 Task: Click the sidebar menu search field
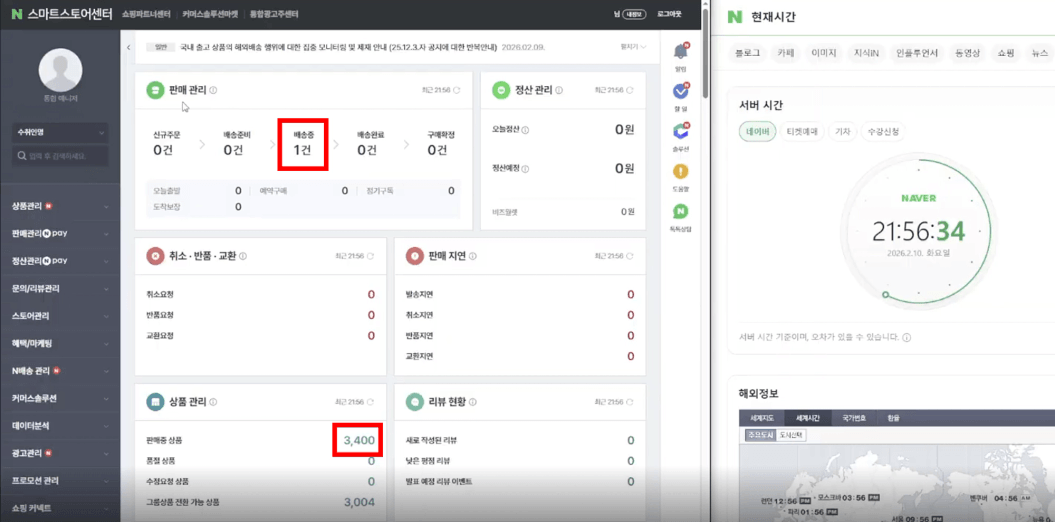[x=60, y=156]
